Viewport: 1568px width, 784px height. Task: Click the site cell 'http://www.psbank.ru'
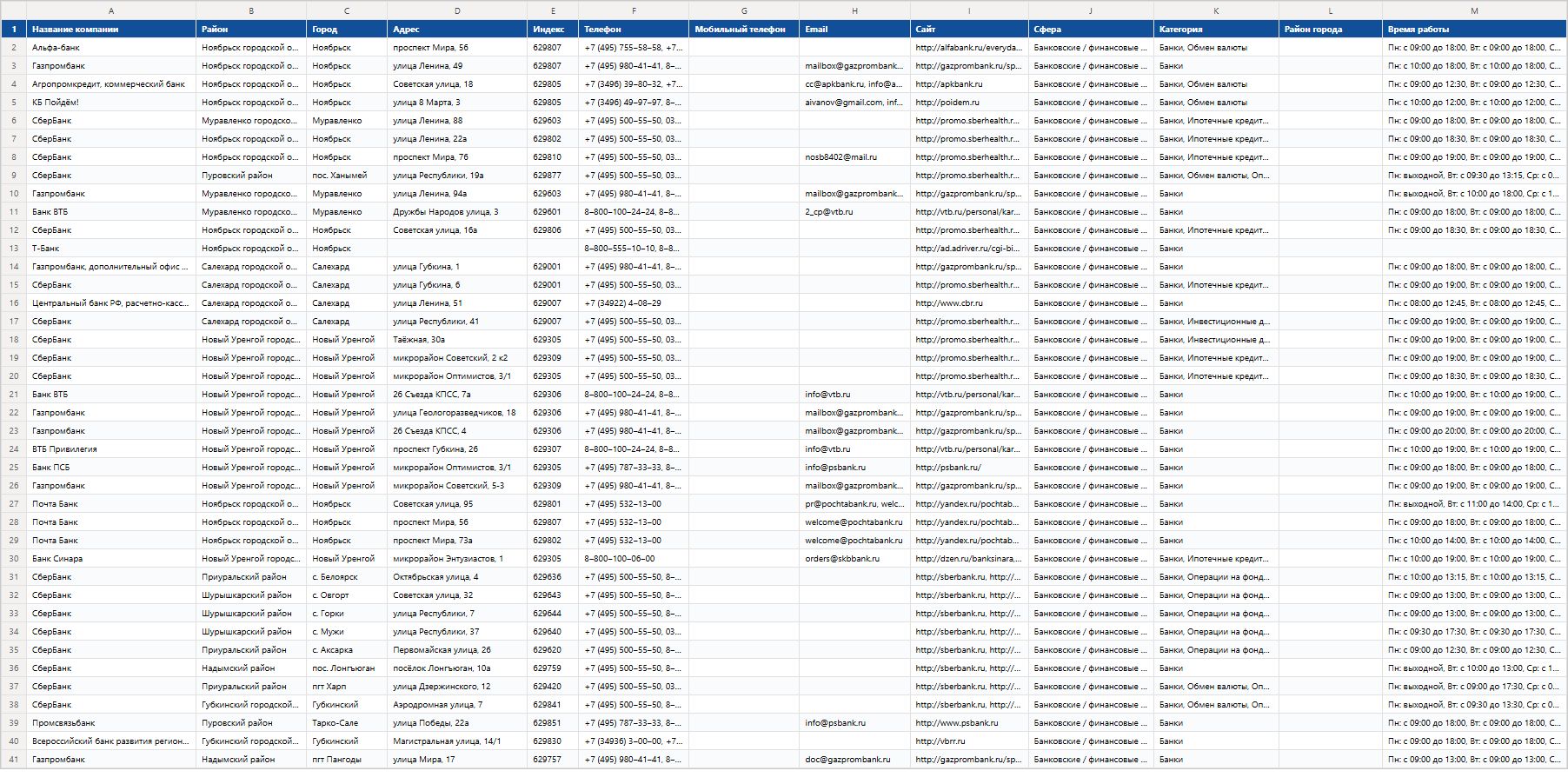click(x=969, y=723)
